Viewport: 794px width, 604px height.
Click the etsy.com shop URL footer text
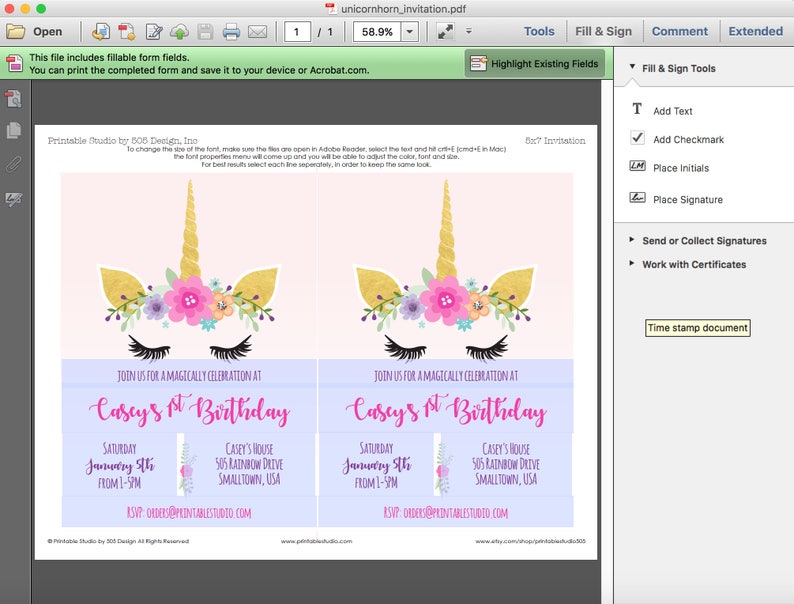[x=530, y=541]
